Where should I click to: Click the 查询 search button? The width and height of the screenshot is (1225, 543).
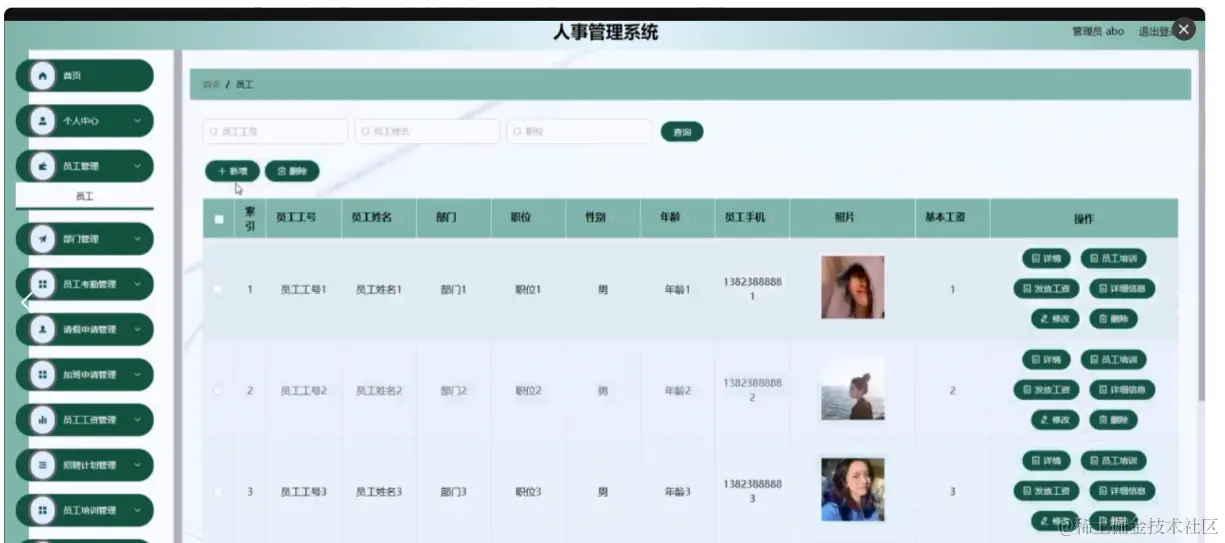[x=682, y=132]
